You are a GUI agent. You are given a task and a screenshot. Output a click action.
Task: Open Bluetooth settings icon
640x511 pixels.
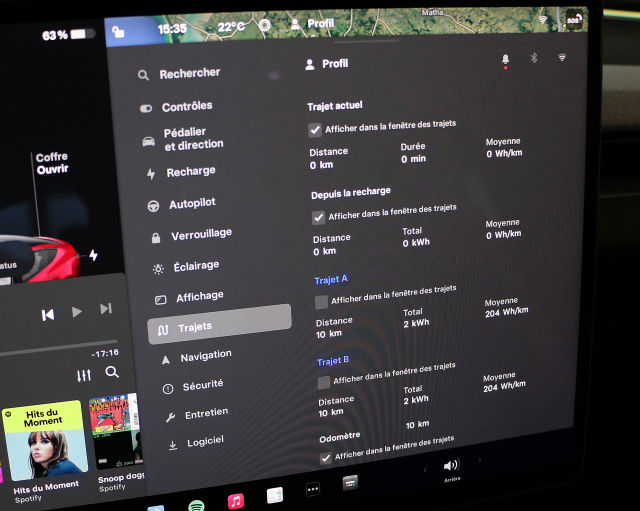click(x=534, y=58)
